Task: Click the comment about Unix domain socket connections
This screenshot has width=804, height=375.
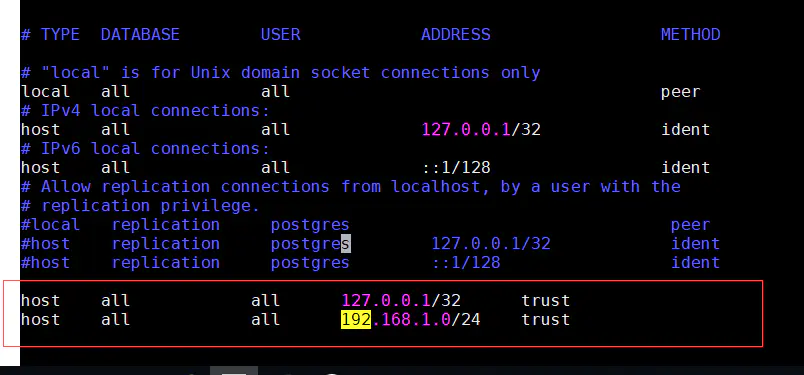Action: [x=280, y=72]
